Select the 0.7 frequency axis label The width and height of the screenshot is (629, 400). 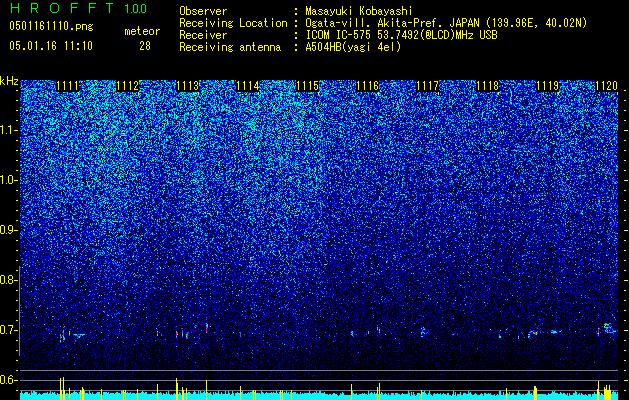tap(8, 330)
